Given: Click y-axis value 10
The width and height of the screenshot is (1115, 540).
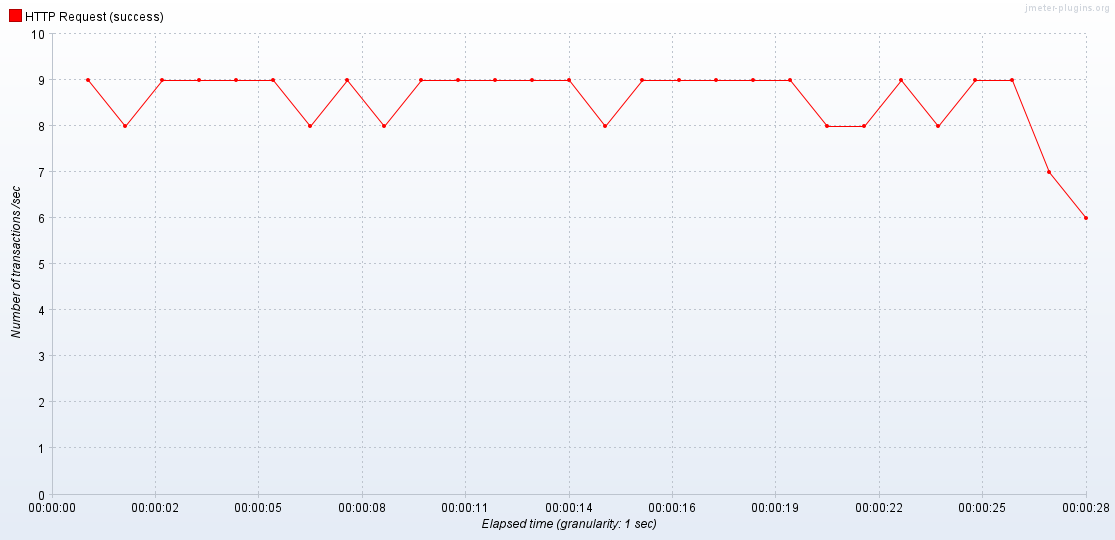Looking at the screenshot, I should click(x=38, y=34).
